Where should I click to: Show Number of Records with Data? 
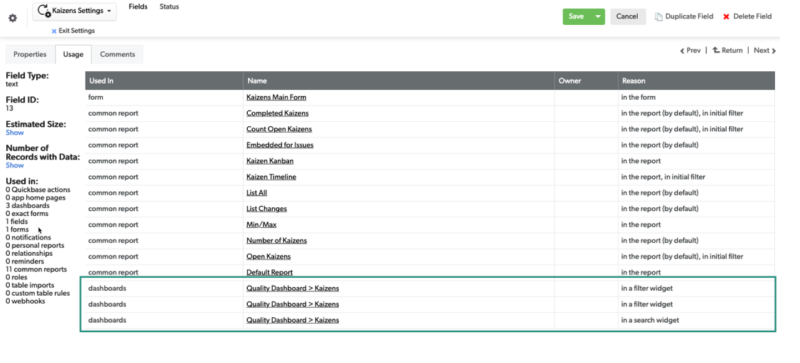(x=15, y=165)
